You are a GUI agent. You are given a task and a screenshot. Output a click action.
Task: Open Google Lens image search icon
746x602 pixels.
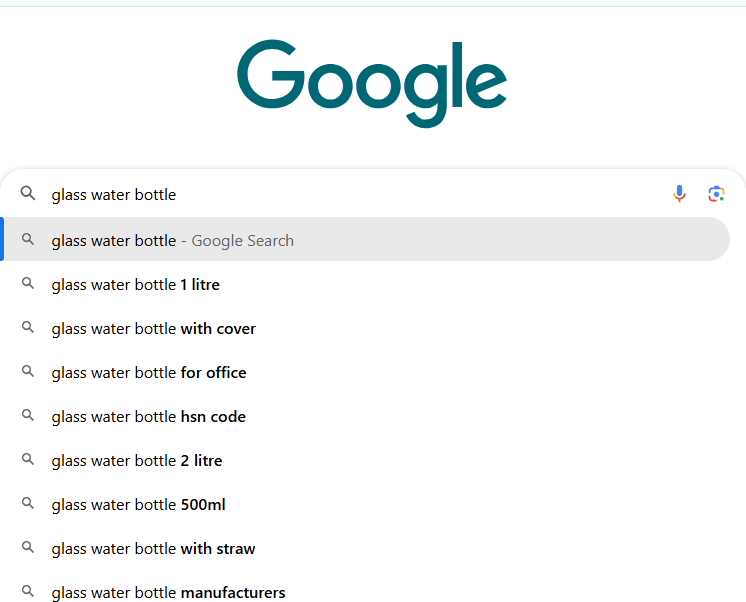(x=716, y=194)
